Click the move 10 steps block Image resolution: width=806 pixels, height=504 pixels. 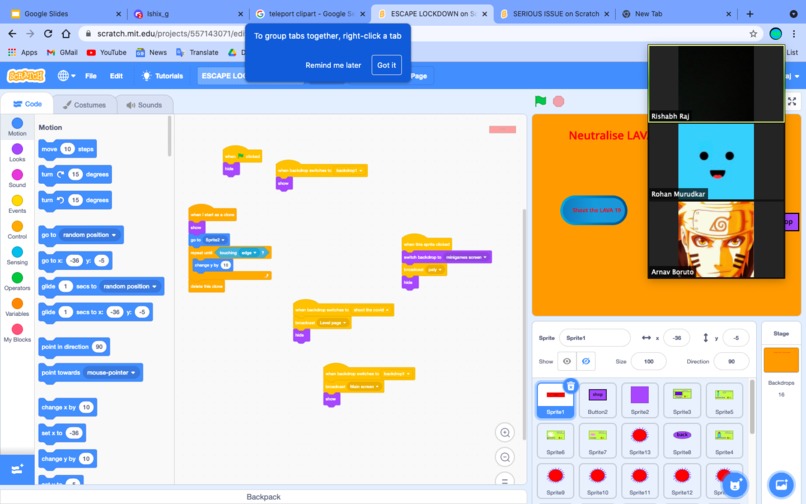coord(68,149)
